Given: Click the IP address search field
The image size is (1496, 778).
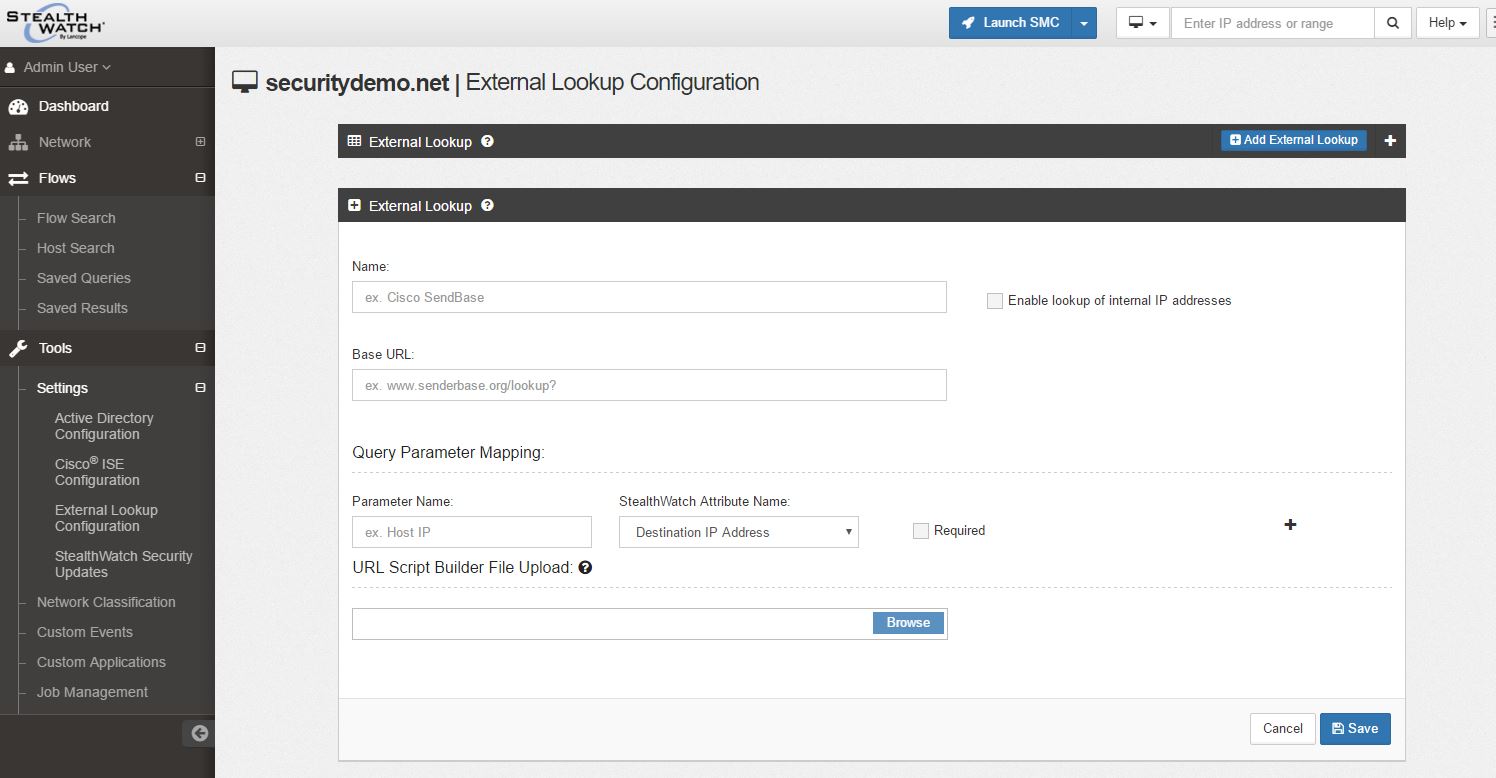Looking at the screenshot, I should (x=1273, y=23).
